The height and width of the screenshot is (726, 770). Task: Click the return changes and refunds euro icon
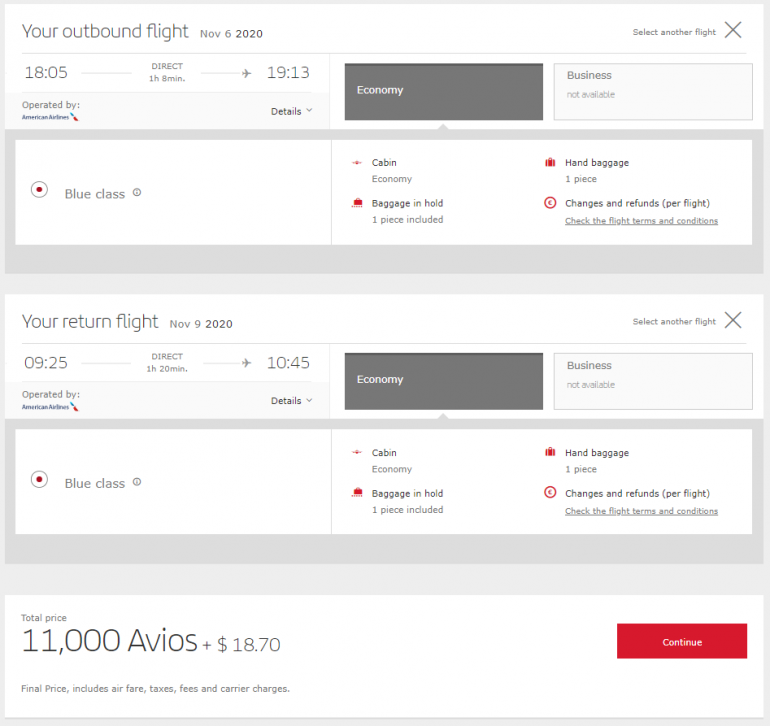pos(549,493)
